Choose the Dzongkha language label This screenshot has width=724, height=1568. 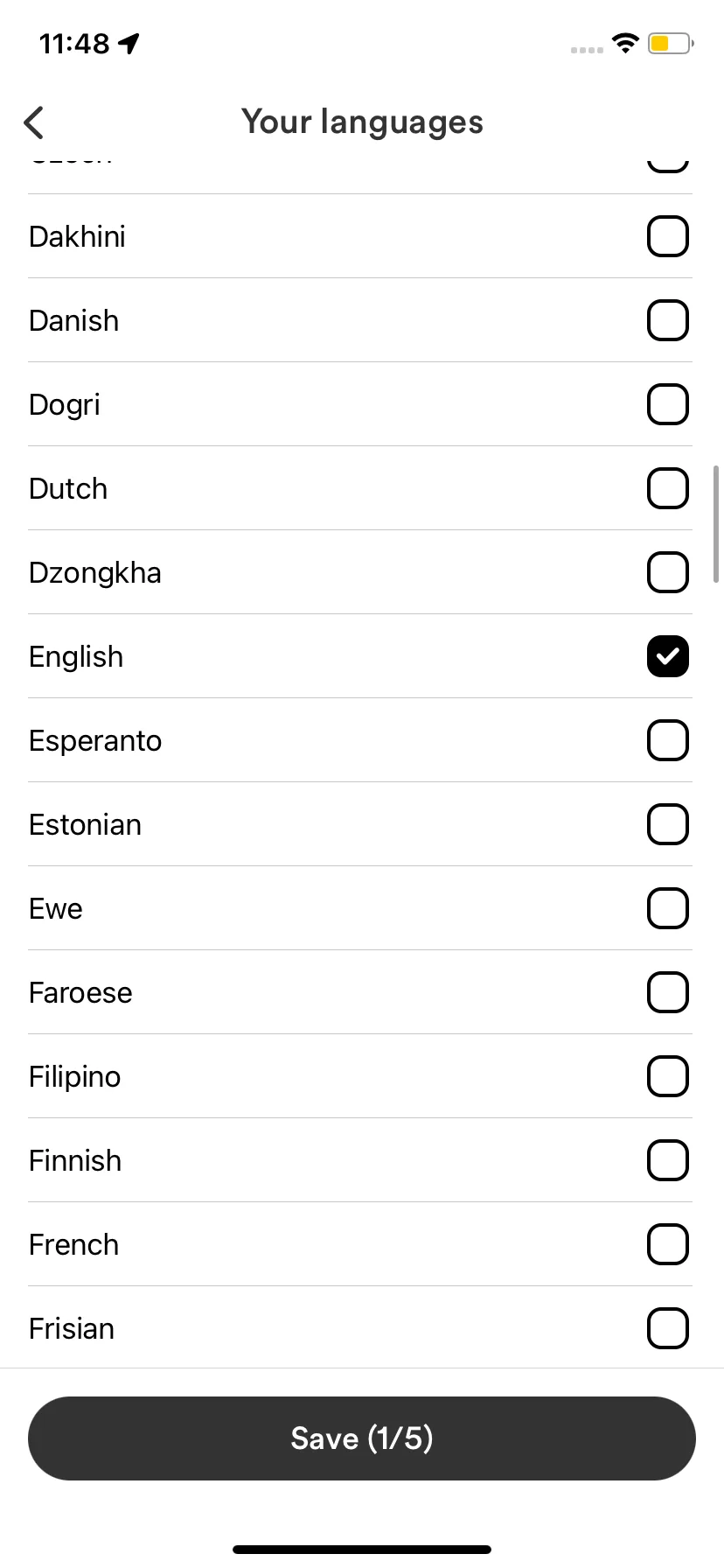[95, 573]
